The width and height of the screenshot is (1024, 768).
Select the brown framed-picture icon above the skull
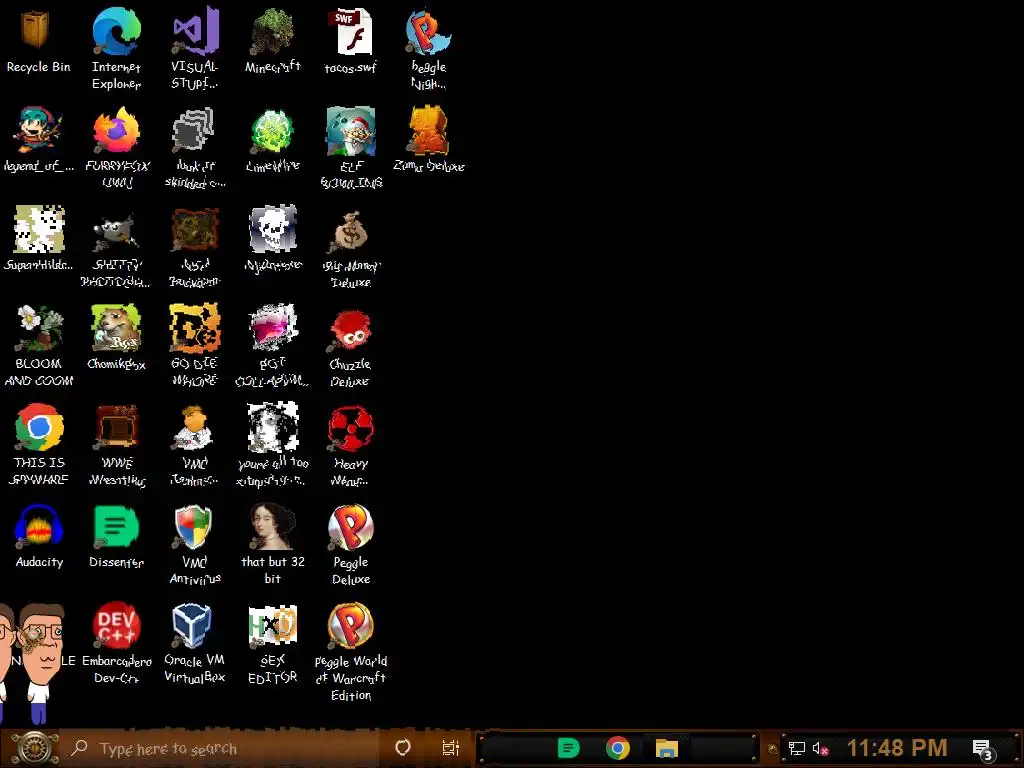[x=194, y=230]
